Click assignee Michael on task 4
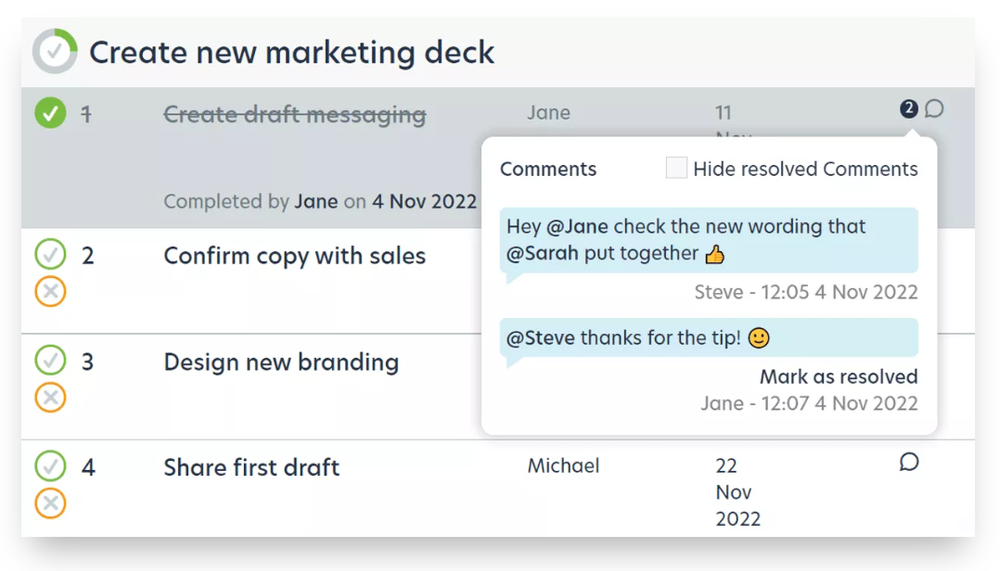The width and height of the screenshot is (1000, 571). (563, 466)
